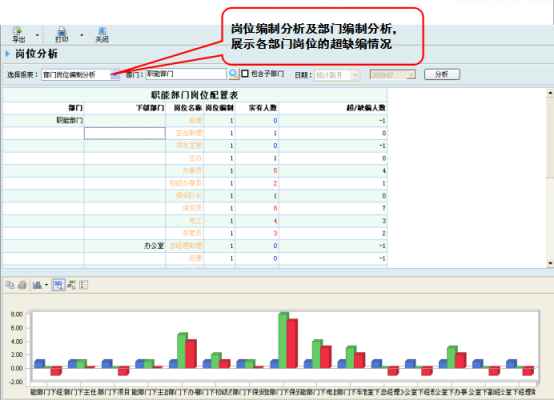Click the 分析 analyze button
Screen dimensions: 554x400
point(442,74)
